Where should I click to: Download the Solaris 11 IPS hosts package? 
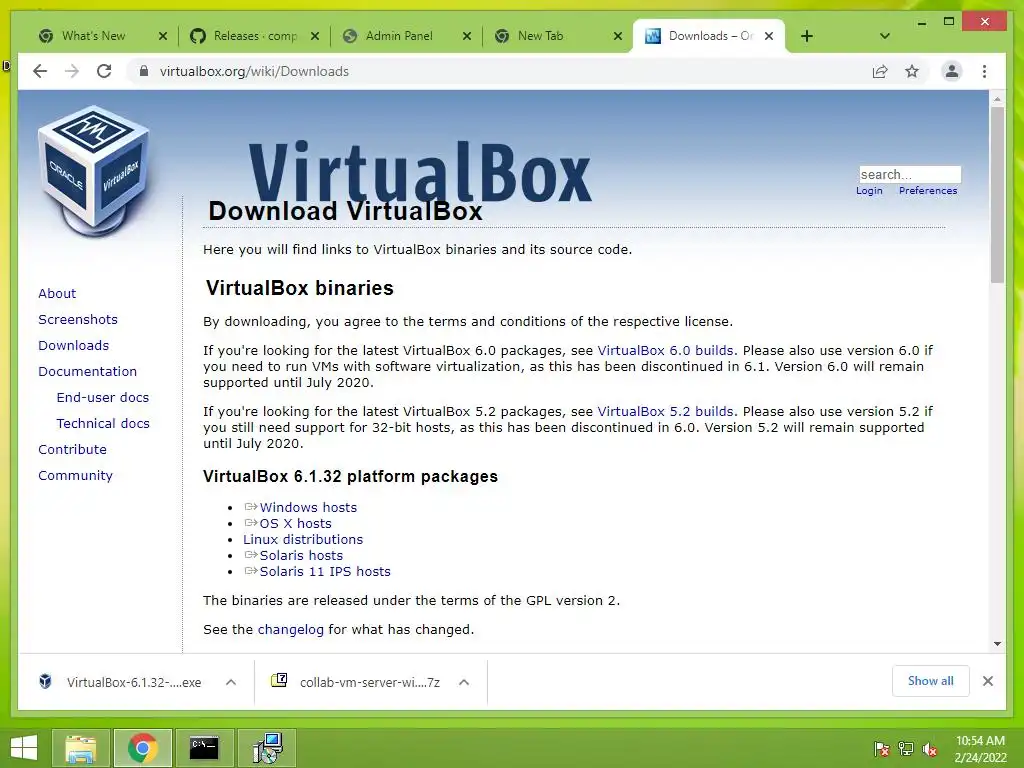(325, 571)
